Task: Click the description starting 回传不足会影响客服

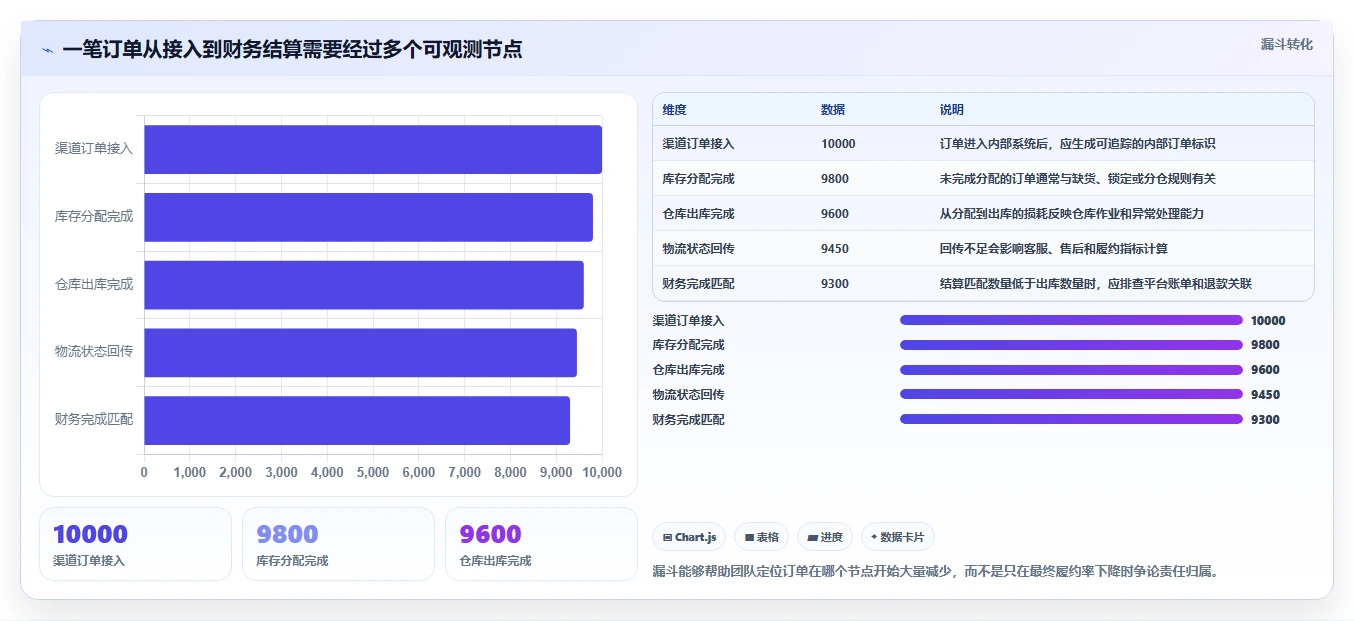Action: click(1054, 249)
